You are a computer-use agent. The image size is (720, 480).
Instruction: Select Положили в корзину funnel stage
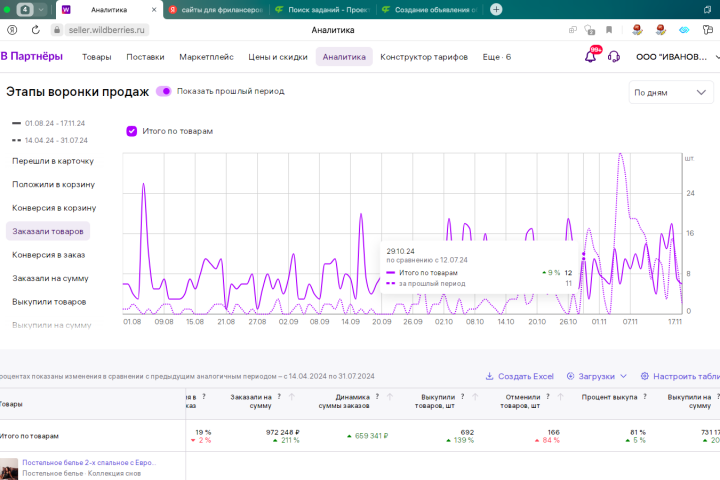(53, 185)
